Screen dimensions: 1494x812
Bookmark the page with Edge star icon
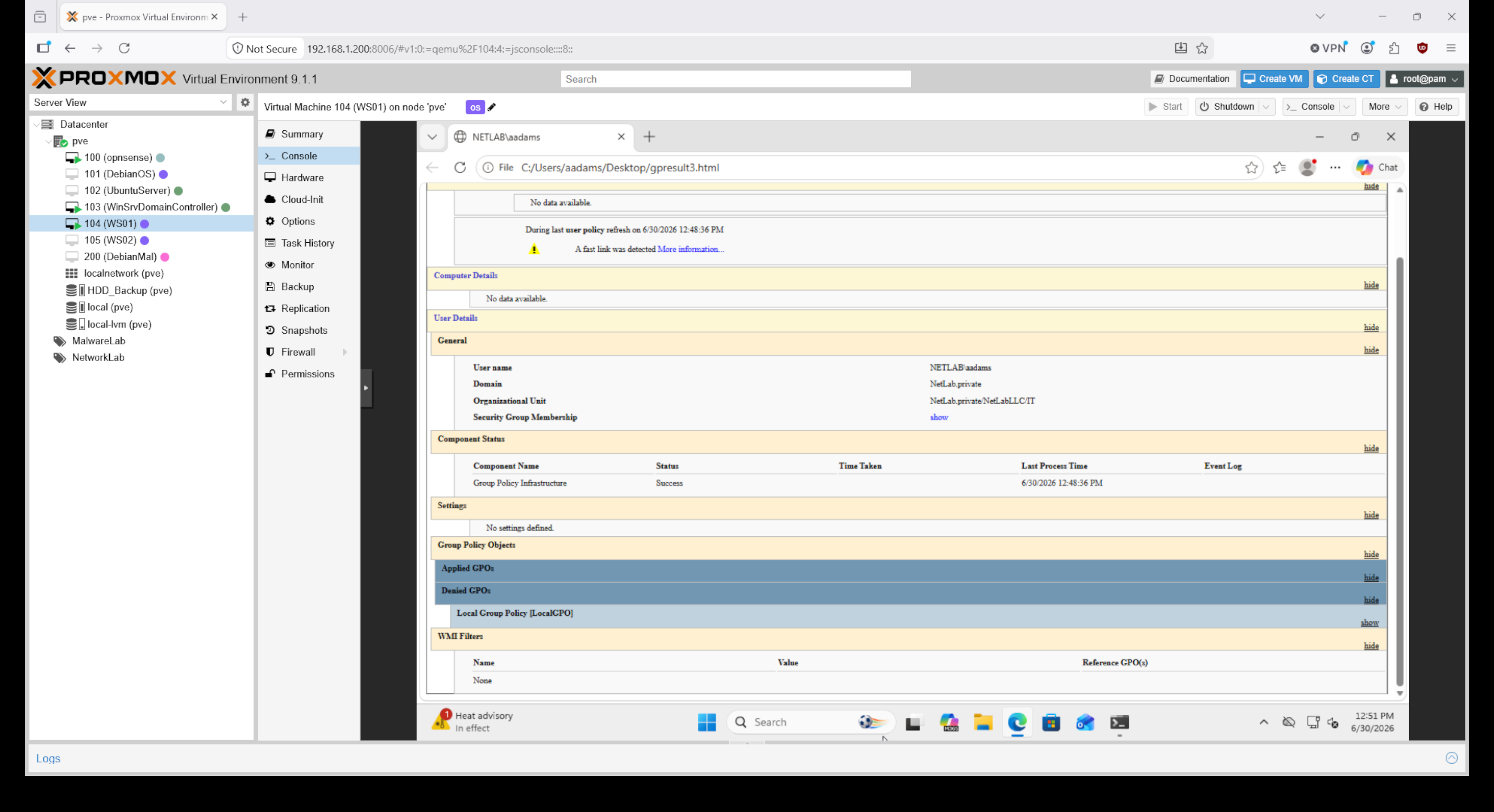pos(1251,168)
